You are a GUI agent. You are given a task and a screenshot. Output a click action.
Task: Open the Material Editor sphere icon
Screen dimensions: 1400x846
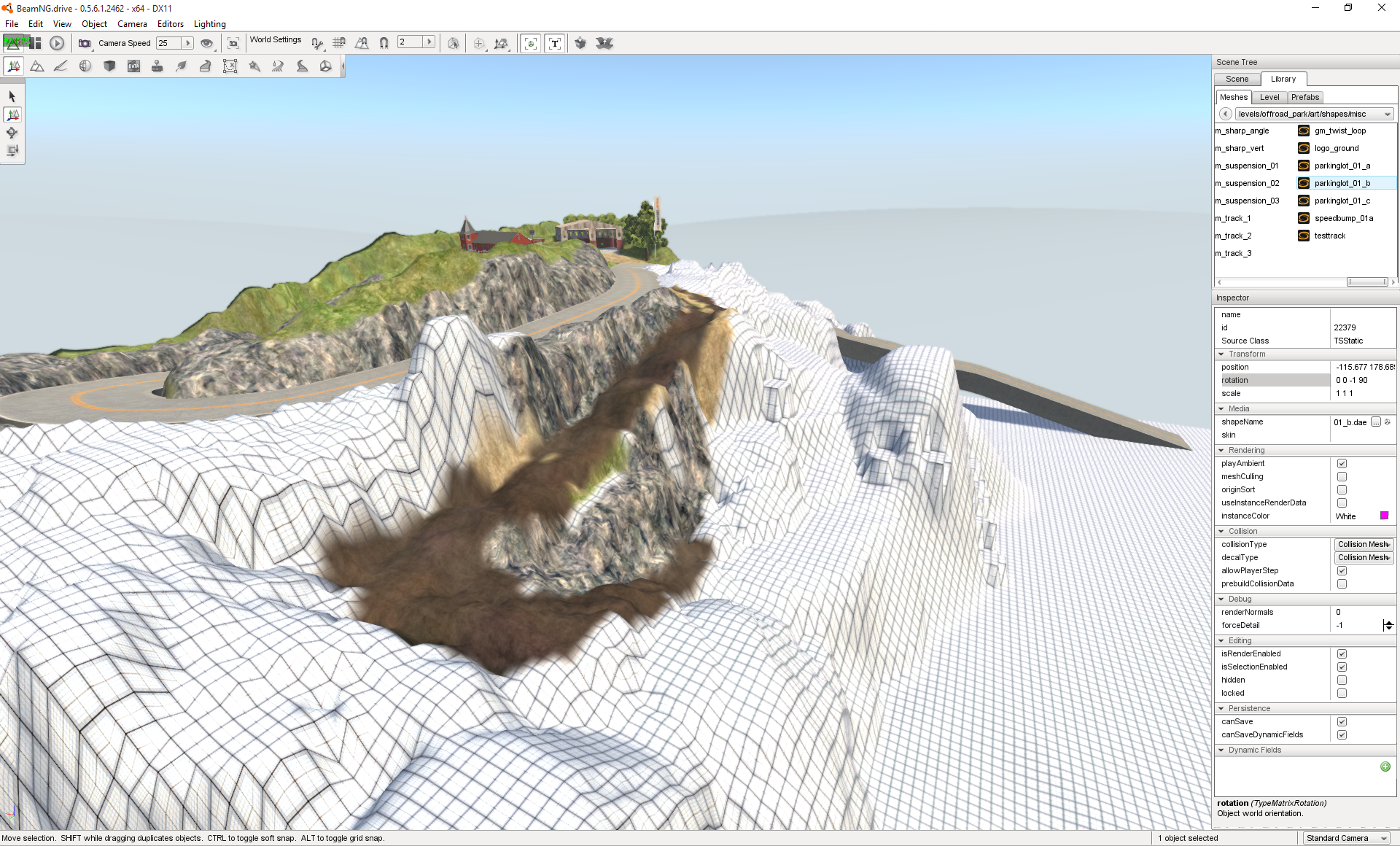coord(85,66)
